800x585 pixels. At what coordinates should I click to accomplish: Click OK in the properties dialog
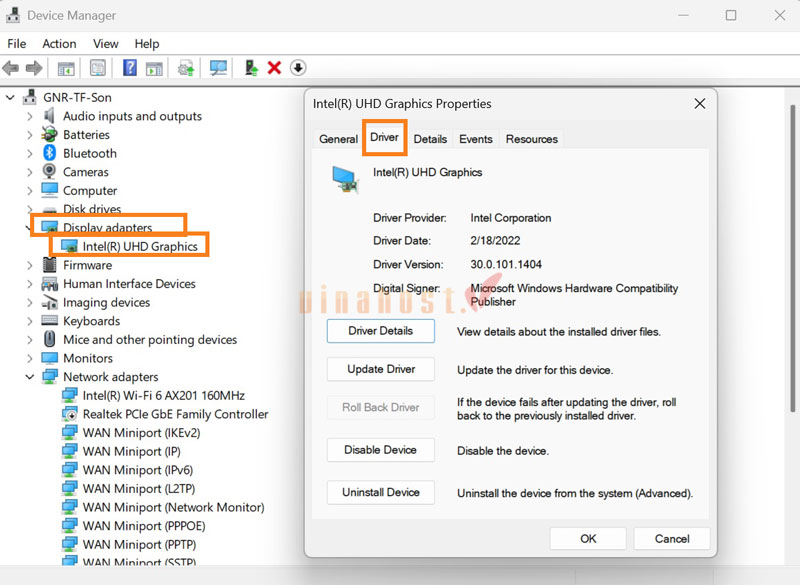[588, 539]
